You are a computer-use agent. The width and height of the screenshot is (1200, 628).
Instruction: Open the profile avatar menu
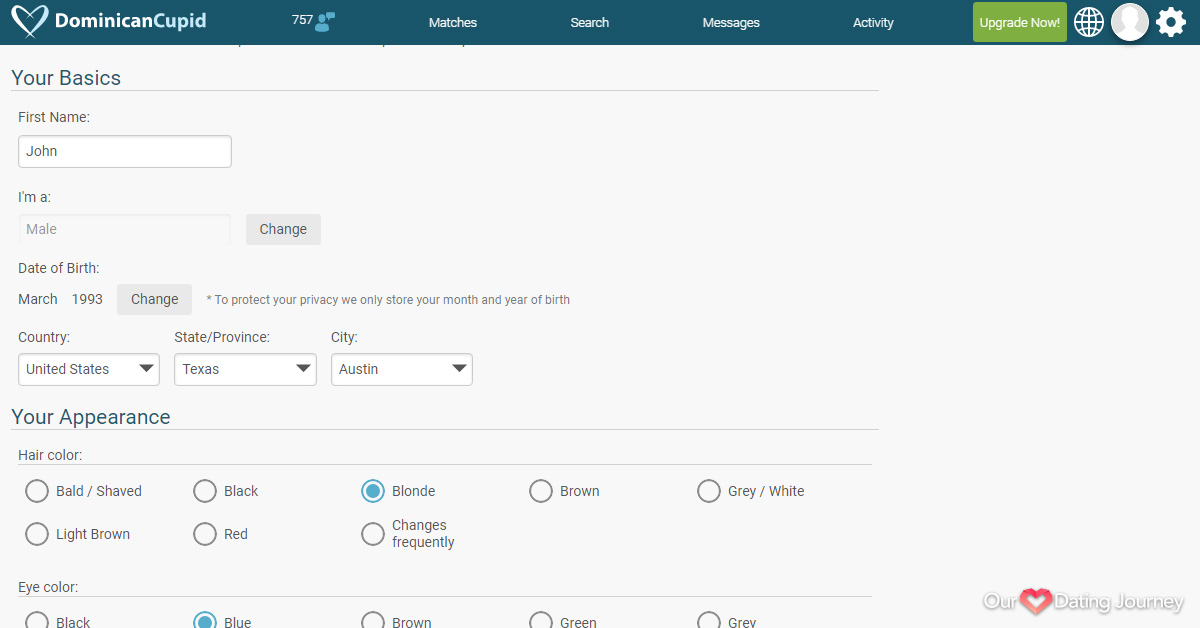coord(1130,22)
